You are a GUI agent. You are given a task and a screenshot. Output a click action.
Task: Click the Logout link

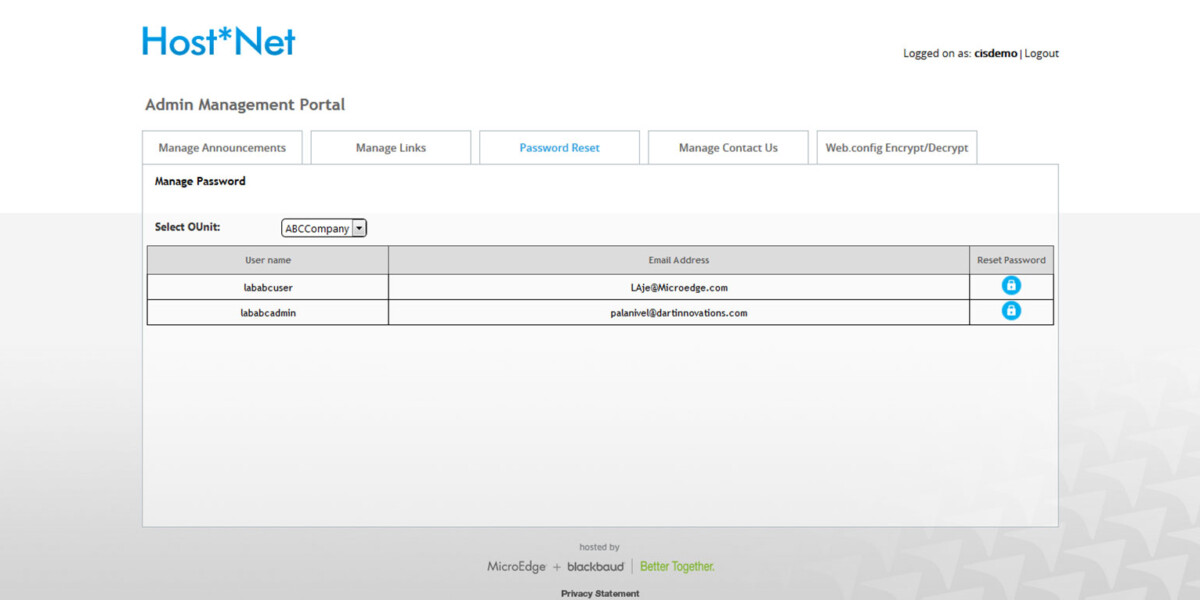[1041, 54]
